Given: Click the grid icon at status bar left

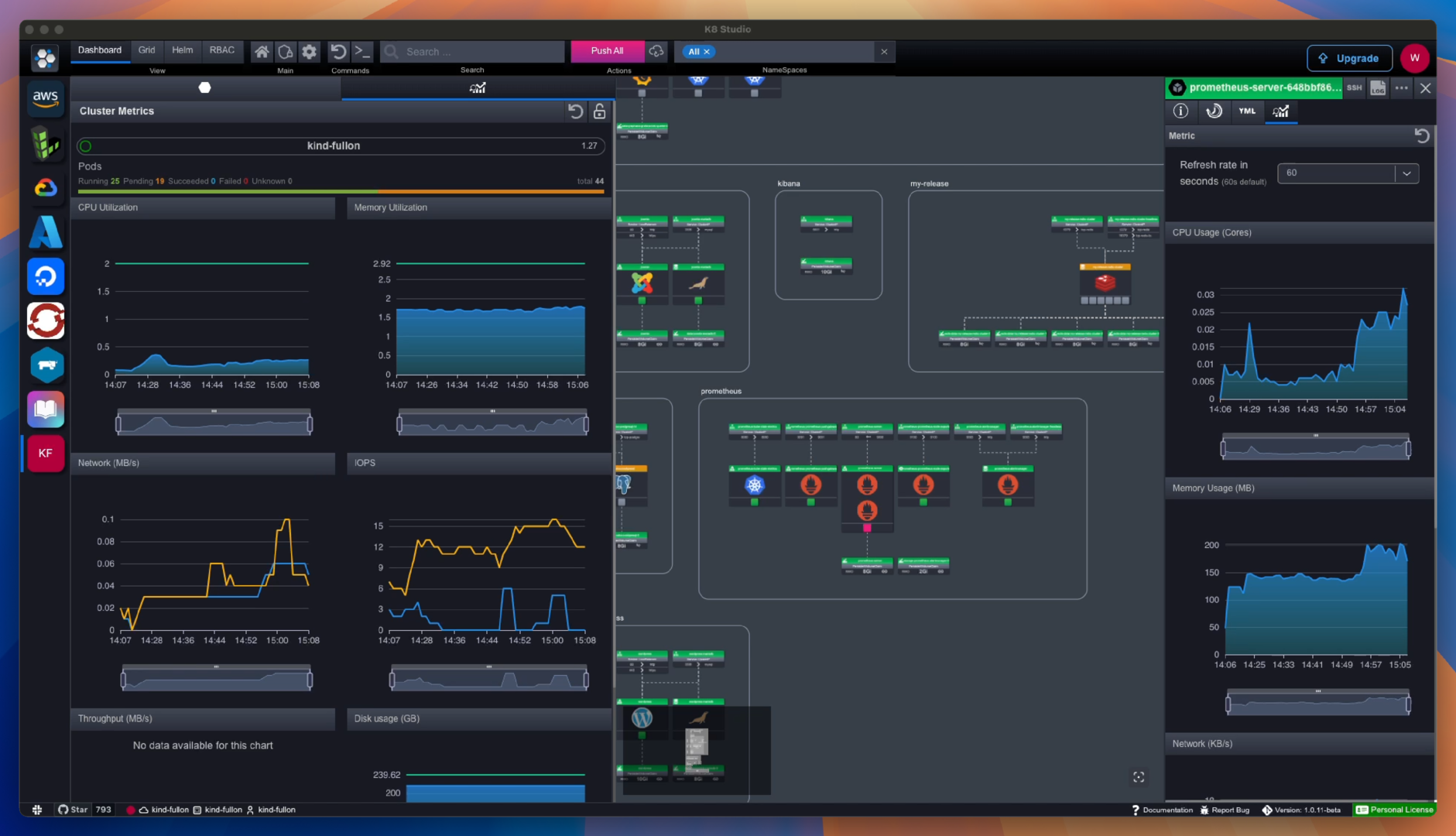Looking at the screenshot, I should [x=36, y=810].
